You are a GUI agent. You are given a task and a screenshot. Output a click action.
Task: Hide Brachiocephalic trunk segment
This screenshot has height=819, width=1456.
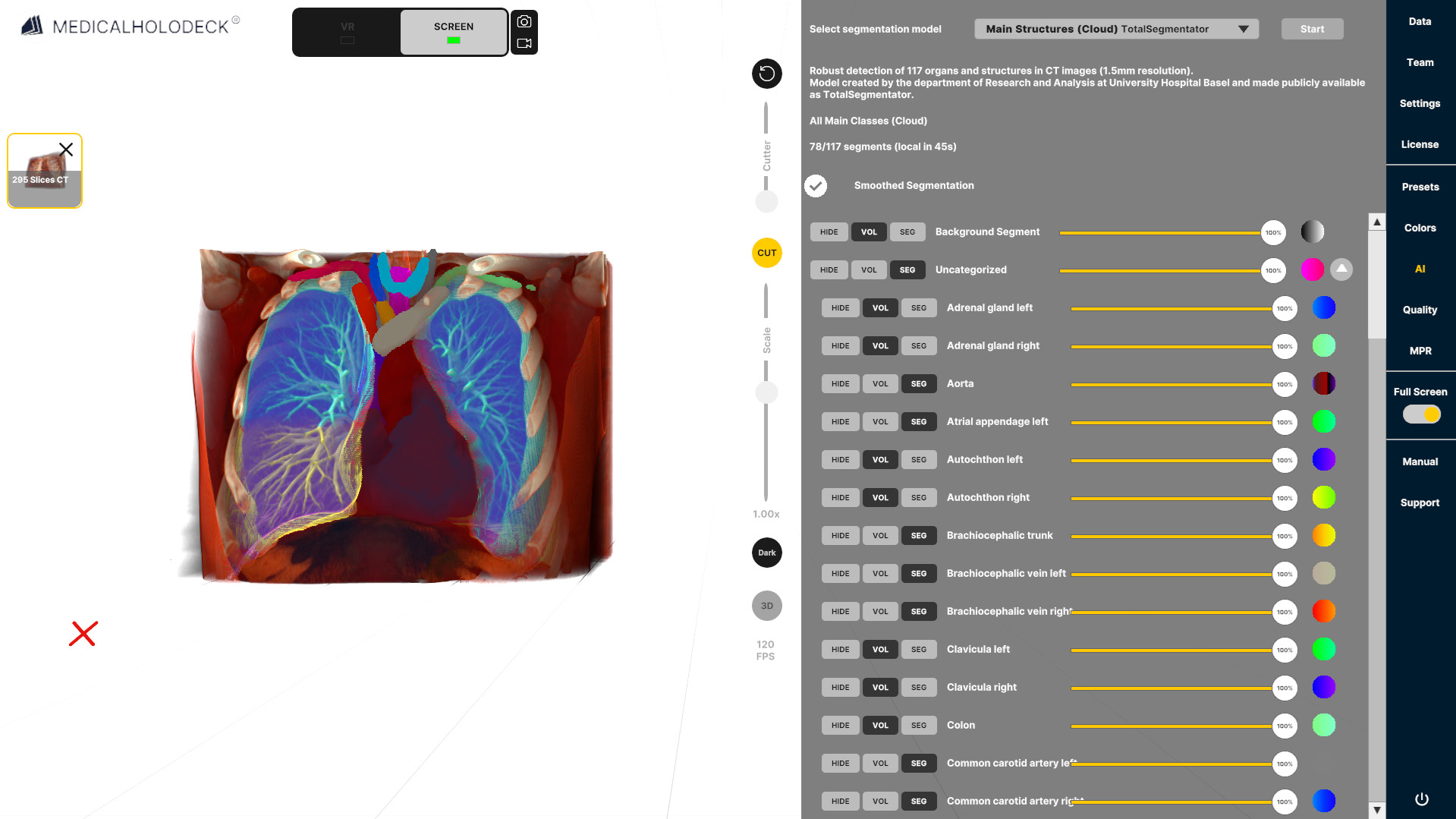click(x=841, y=536)
